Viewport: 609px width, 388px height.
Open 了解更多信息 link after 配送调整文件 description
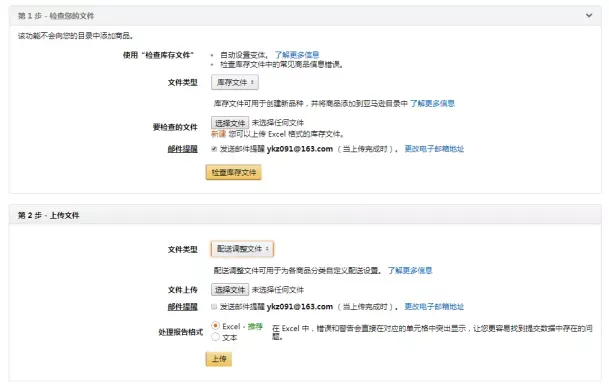coord(410,270)
